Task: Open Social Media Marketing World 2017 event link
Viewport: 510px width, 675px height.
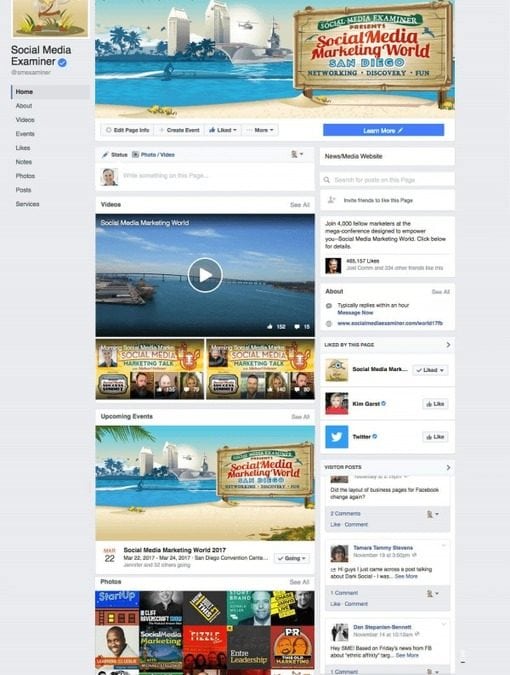Action: [174, 550]
